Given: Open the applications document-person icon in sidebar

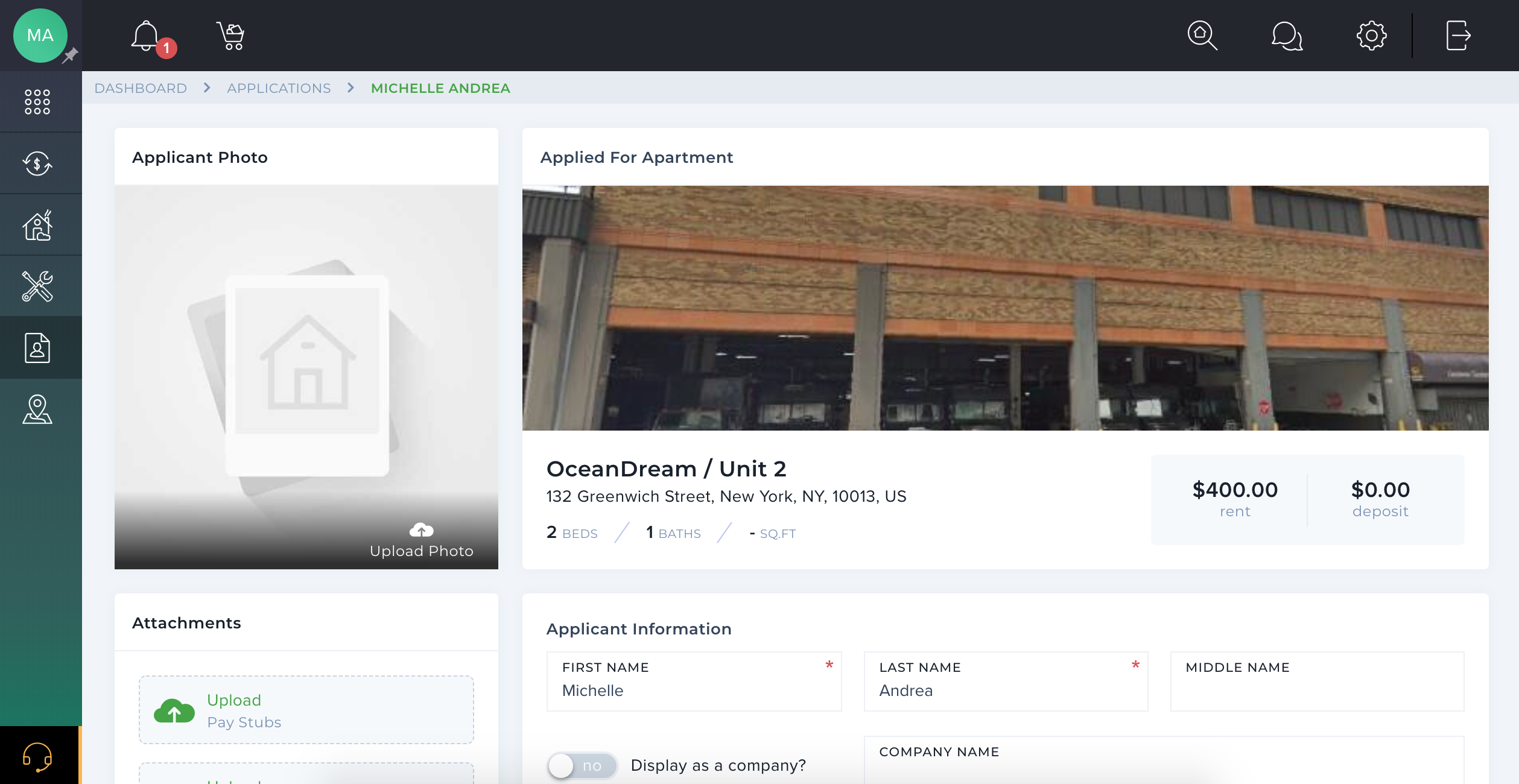Looking at the screenshot, I should pyautogui.click(x=37, y=348).
